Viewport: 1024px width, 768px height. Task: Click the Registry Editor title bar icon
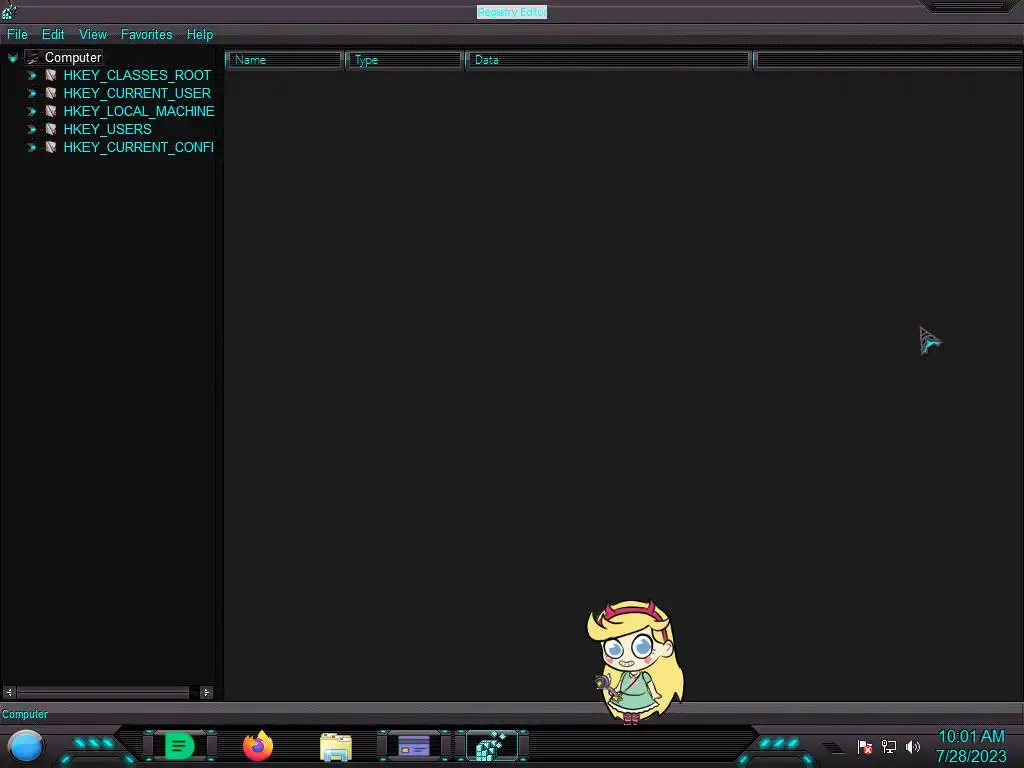pyautogui.click(x=9, y=10)
